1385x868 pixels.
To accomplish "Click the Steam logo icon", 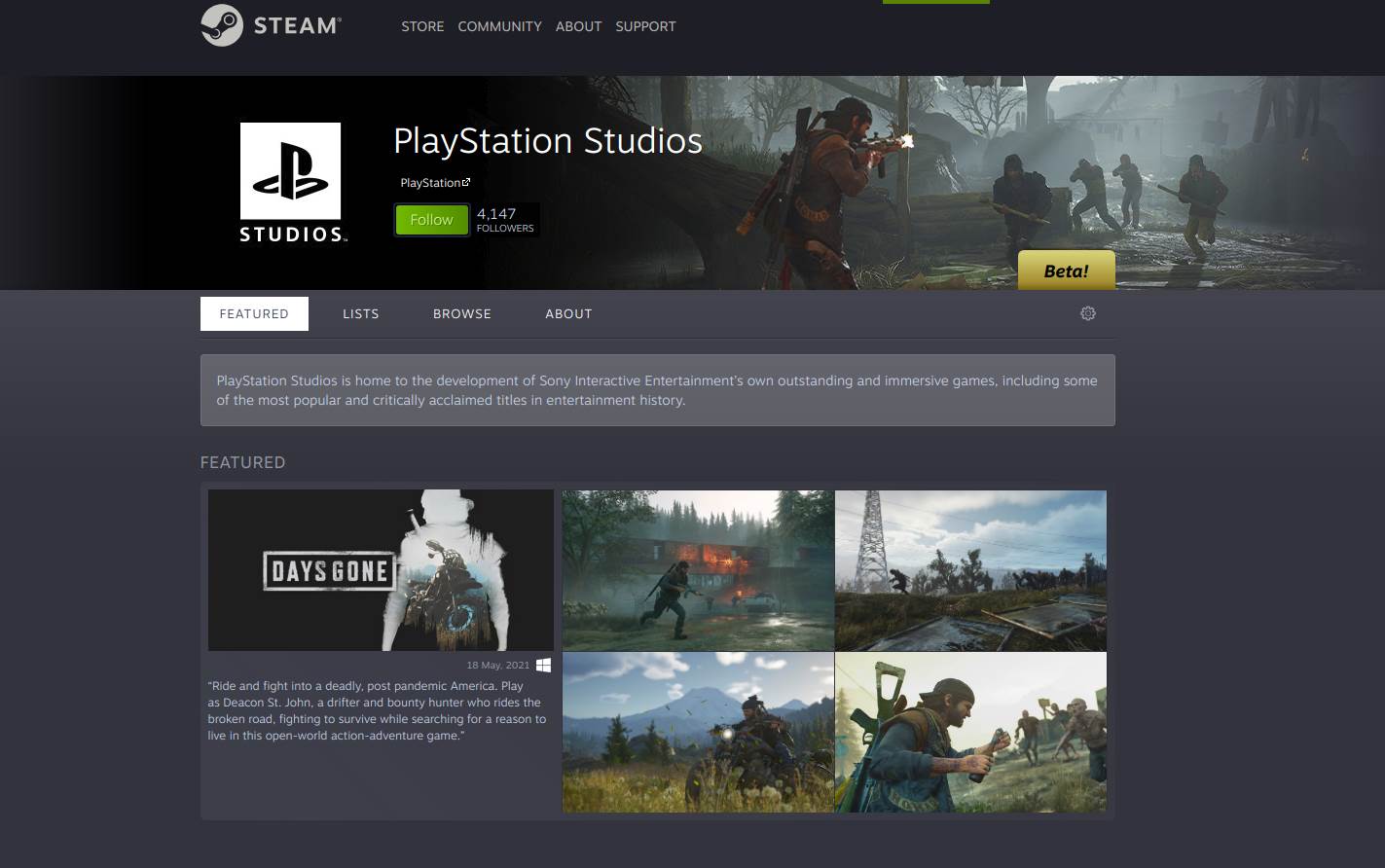I will coord(223,25).
